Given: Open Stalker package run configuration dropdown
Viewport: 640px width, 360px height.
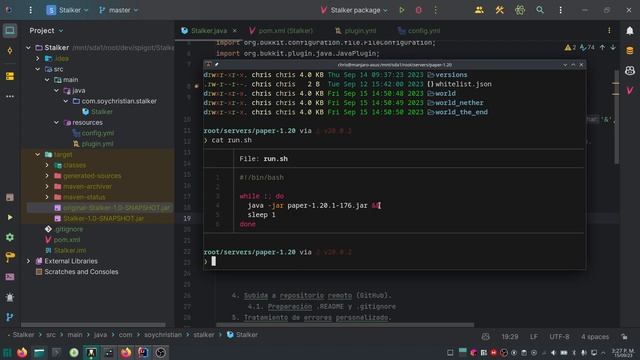Looking at the screenshot, I should click(354, 10).
